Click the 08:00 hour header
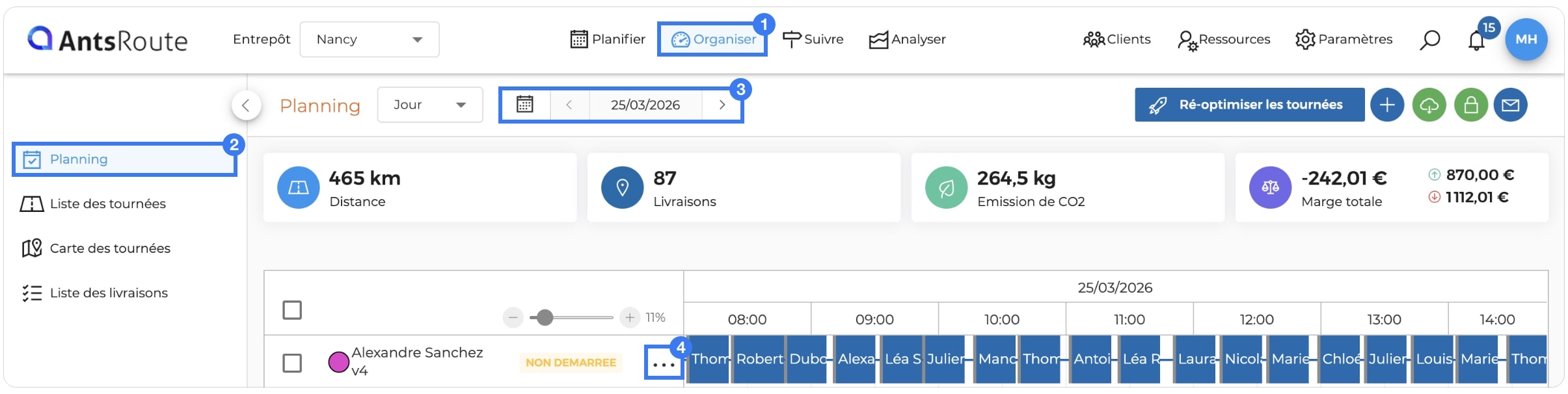The image size is (1568, 394). (x=747, y=319)
